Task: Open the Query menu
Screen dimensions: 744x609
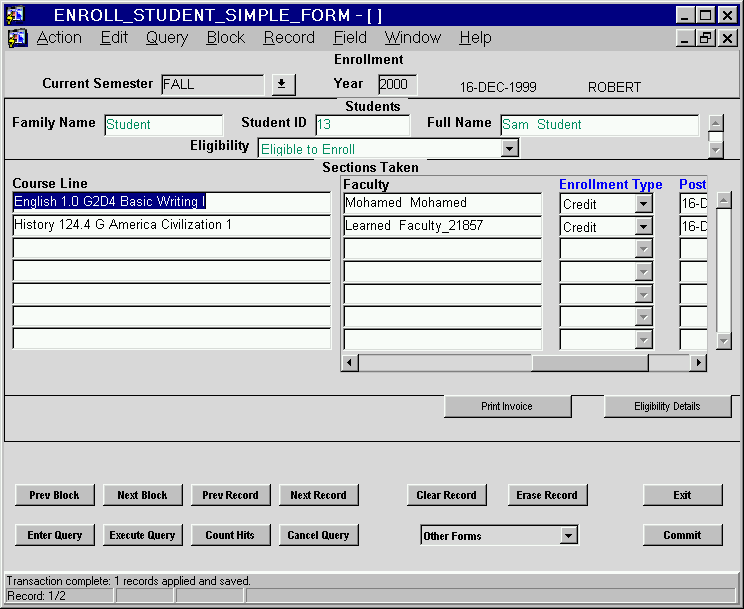Action: 167,37
